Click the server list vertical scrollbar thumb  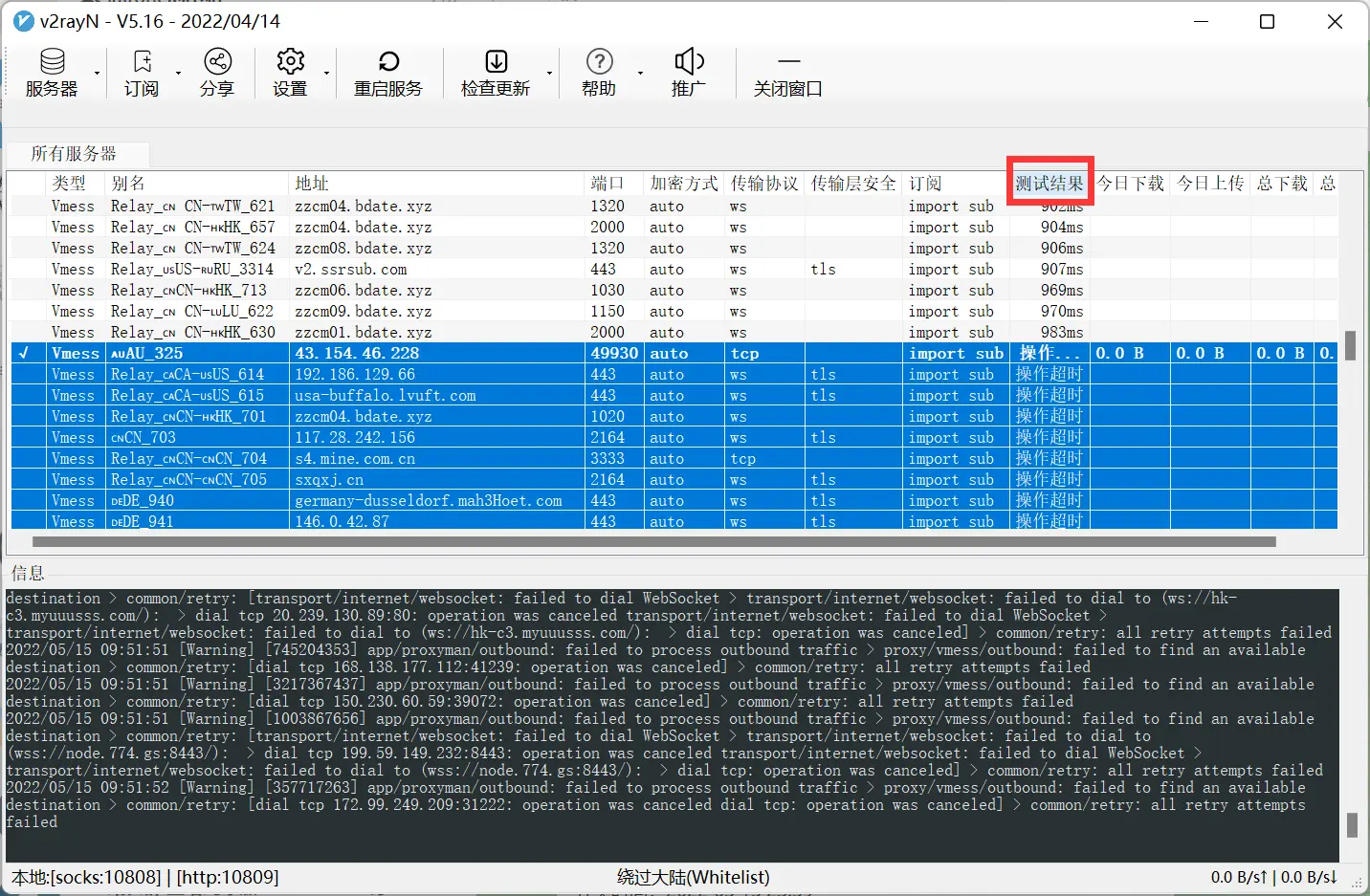[x=1350, y=345]
